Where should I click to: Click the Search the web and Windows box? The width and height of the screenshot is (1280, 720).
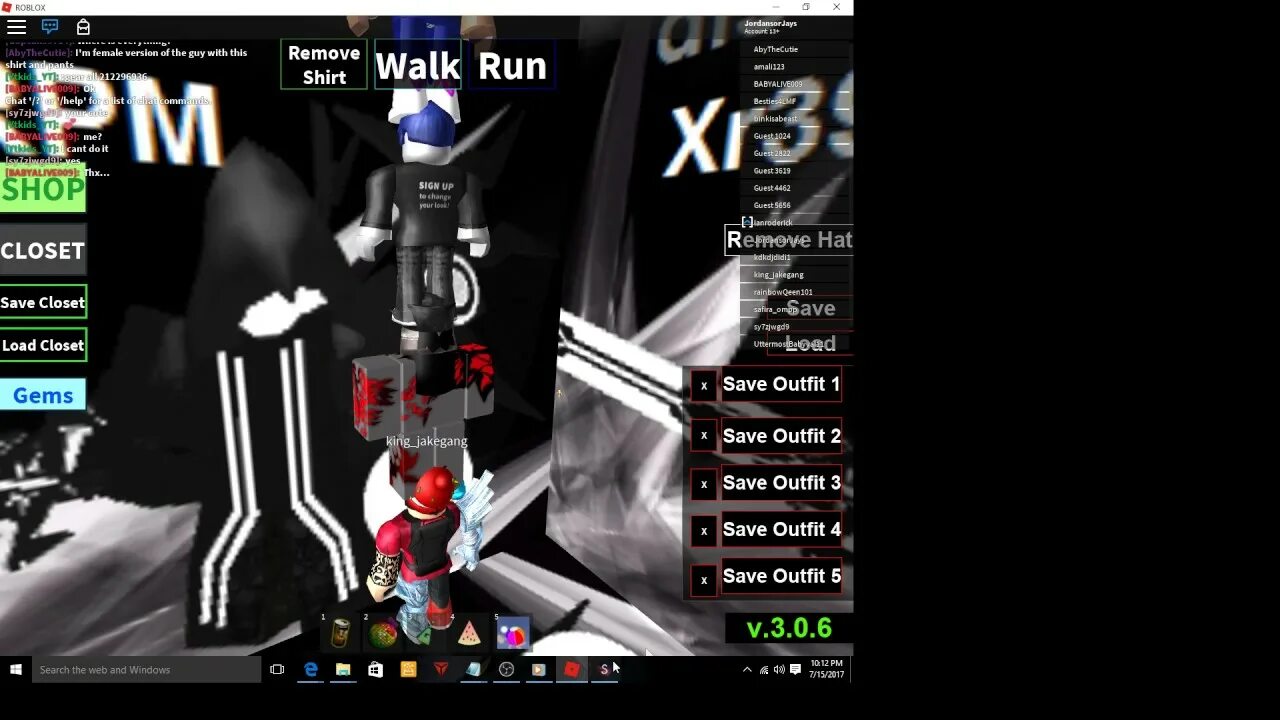[x=147, y=669]
